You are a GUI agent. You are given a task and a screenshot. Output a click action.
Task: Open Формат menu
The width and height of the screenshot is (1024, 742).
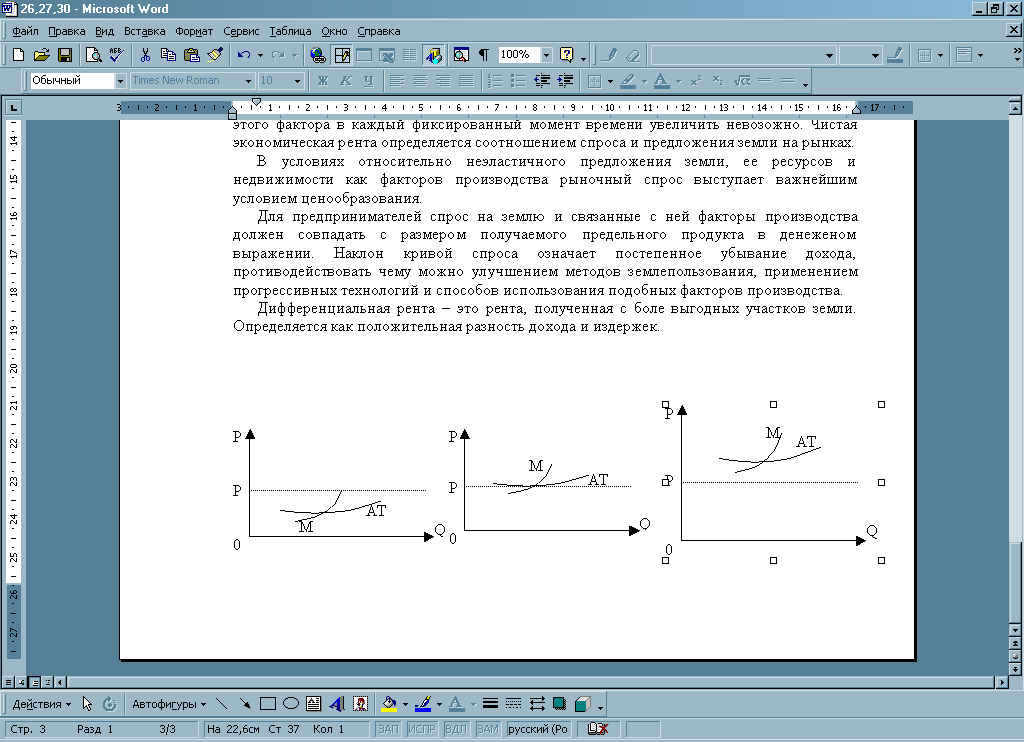(x=194, y=31)
